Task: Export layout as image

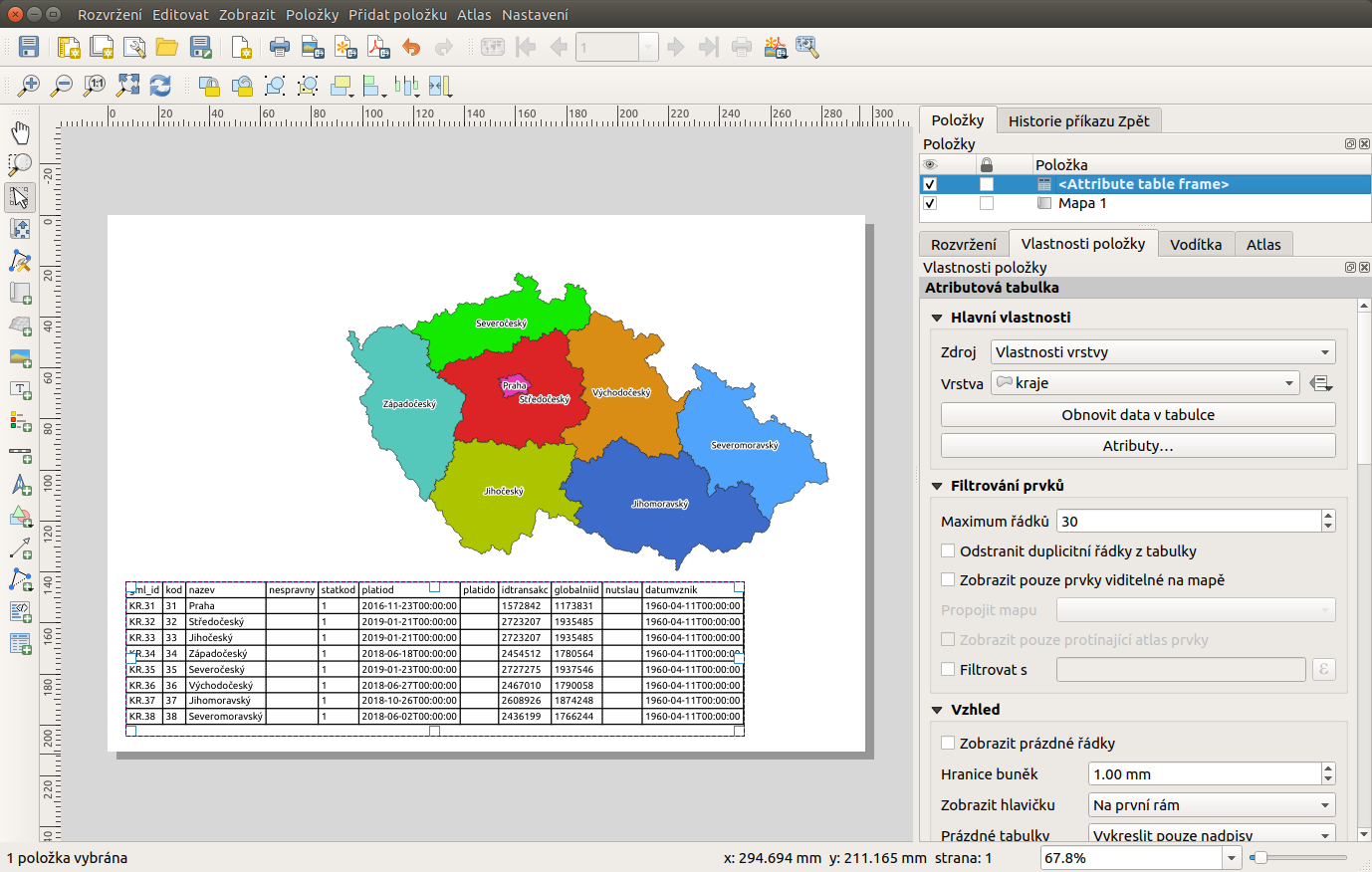Action: pyautogui.click(x=313, y=47)
